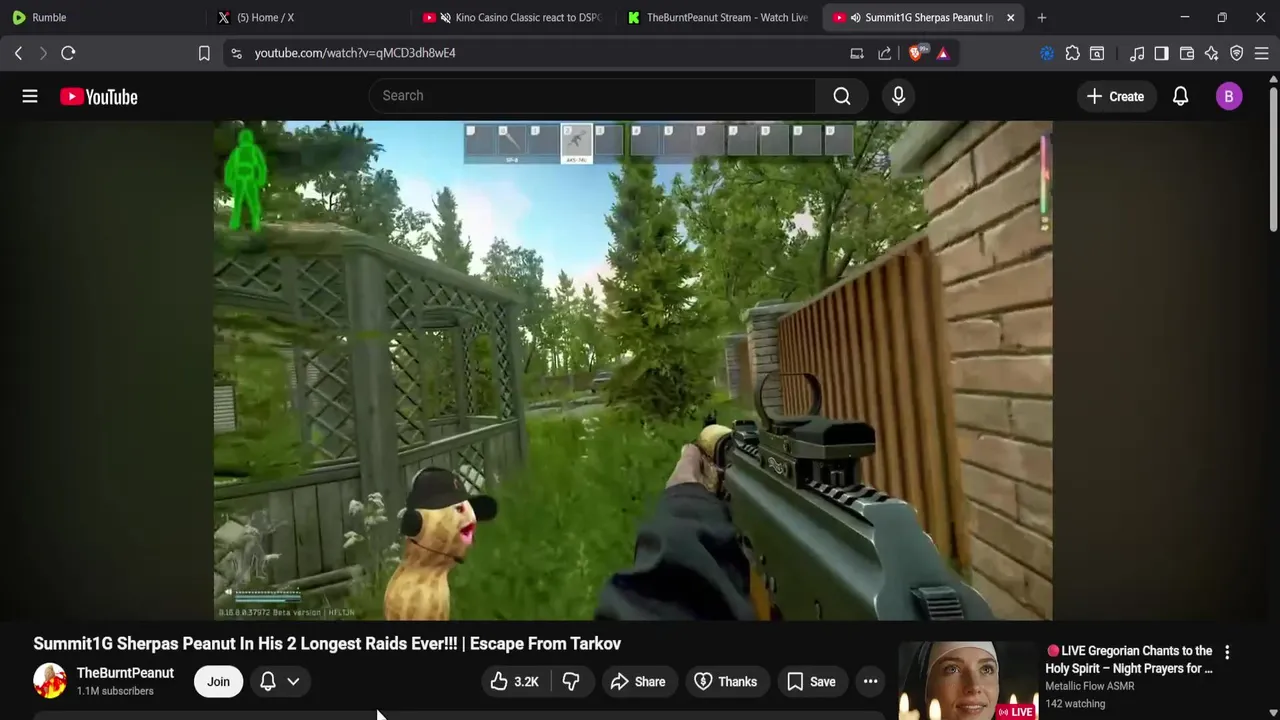This screenshot has width=1280, height=720.
Task: Click the '1.1M subscribers' text
Action: pyautogui.click(x=115, y=691)
